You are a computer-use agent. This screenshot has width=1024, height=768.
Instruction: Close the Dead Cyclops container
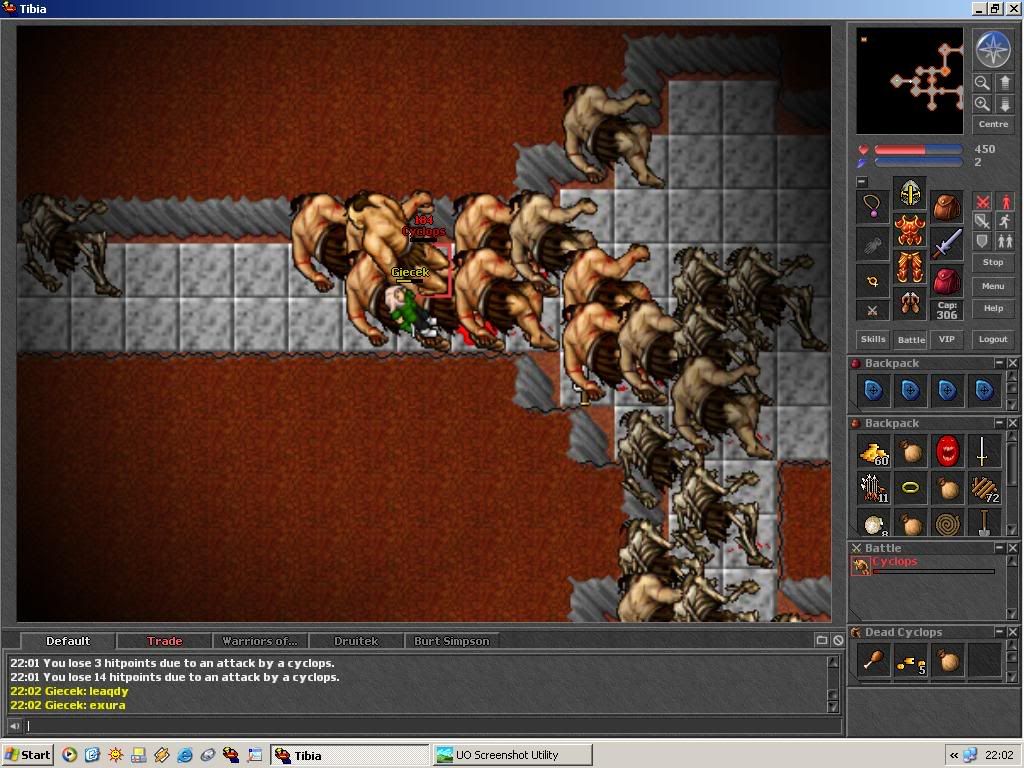tap(1012, 632)
